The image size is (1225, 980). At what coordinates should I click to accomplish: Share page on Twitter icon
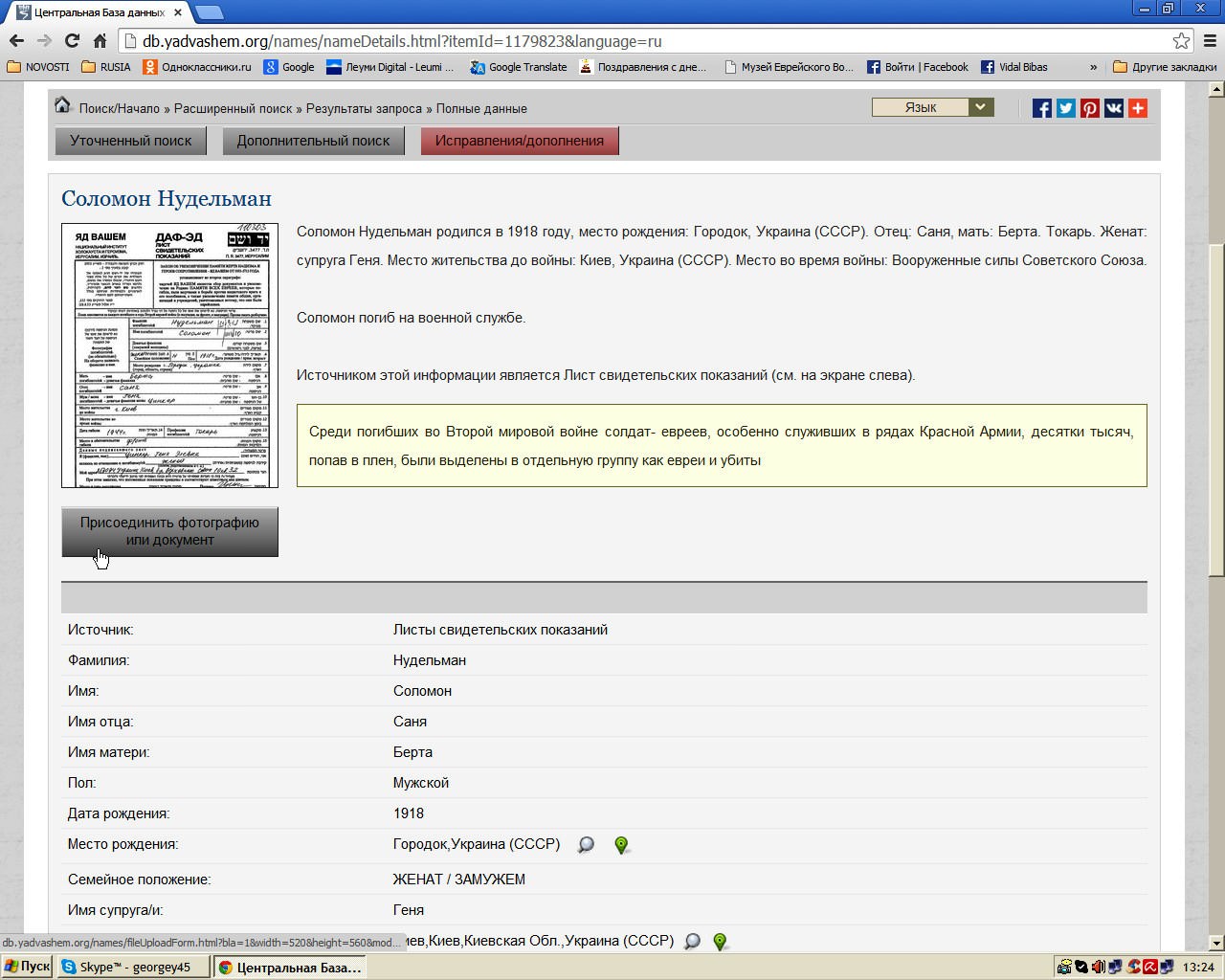pyautogui.click(x=1066, y=108)
